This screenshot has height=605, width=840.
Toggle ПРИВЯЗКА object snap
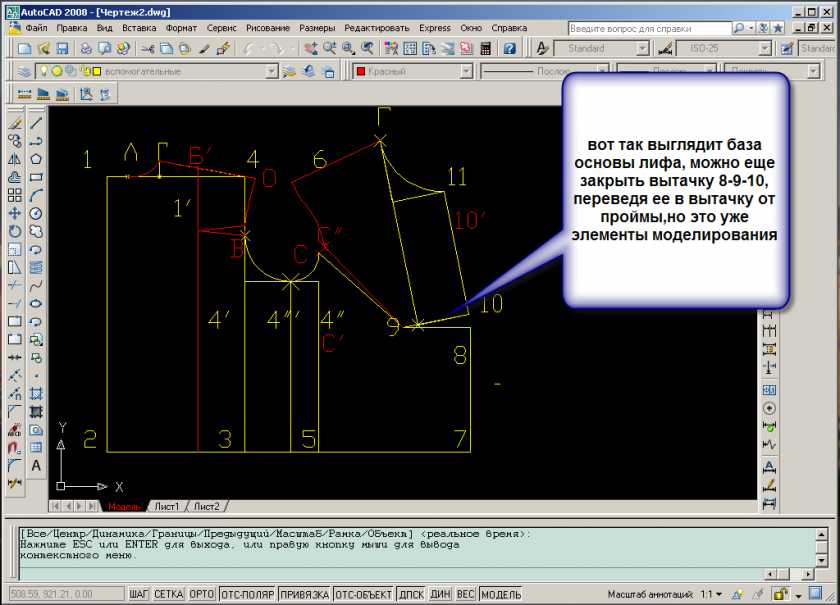click(x=305, y=594)
